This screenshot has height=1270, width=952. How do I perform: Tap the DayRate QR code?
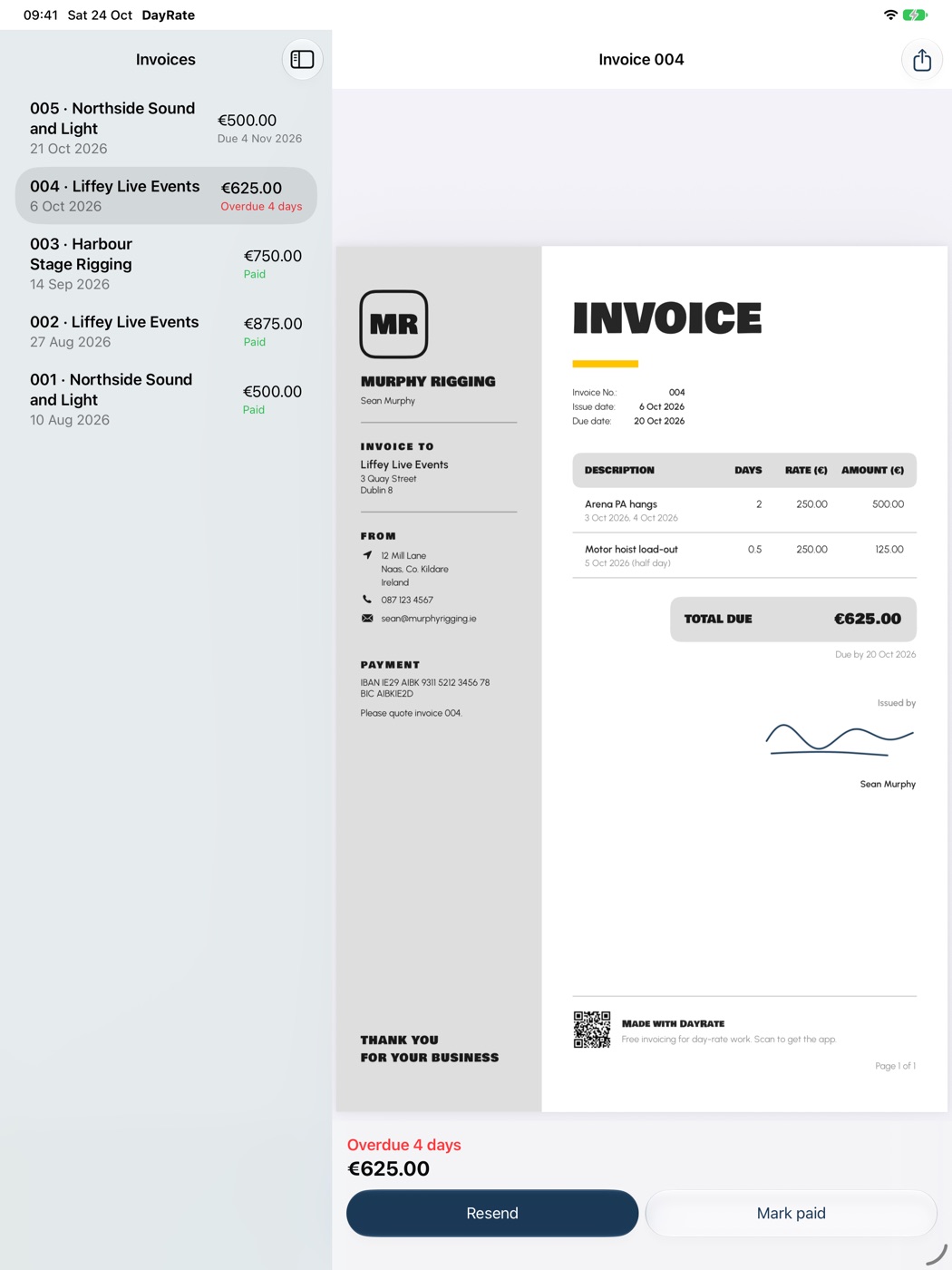tap(591, 1030)
